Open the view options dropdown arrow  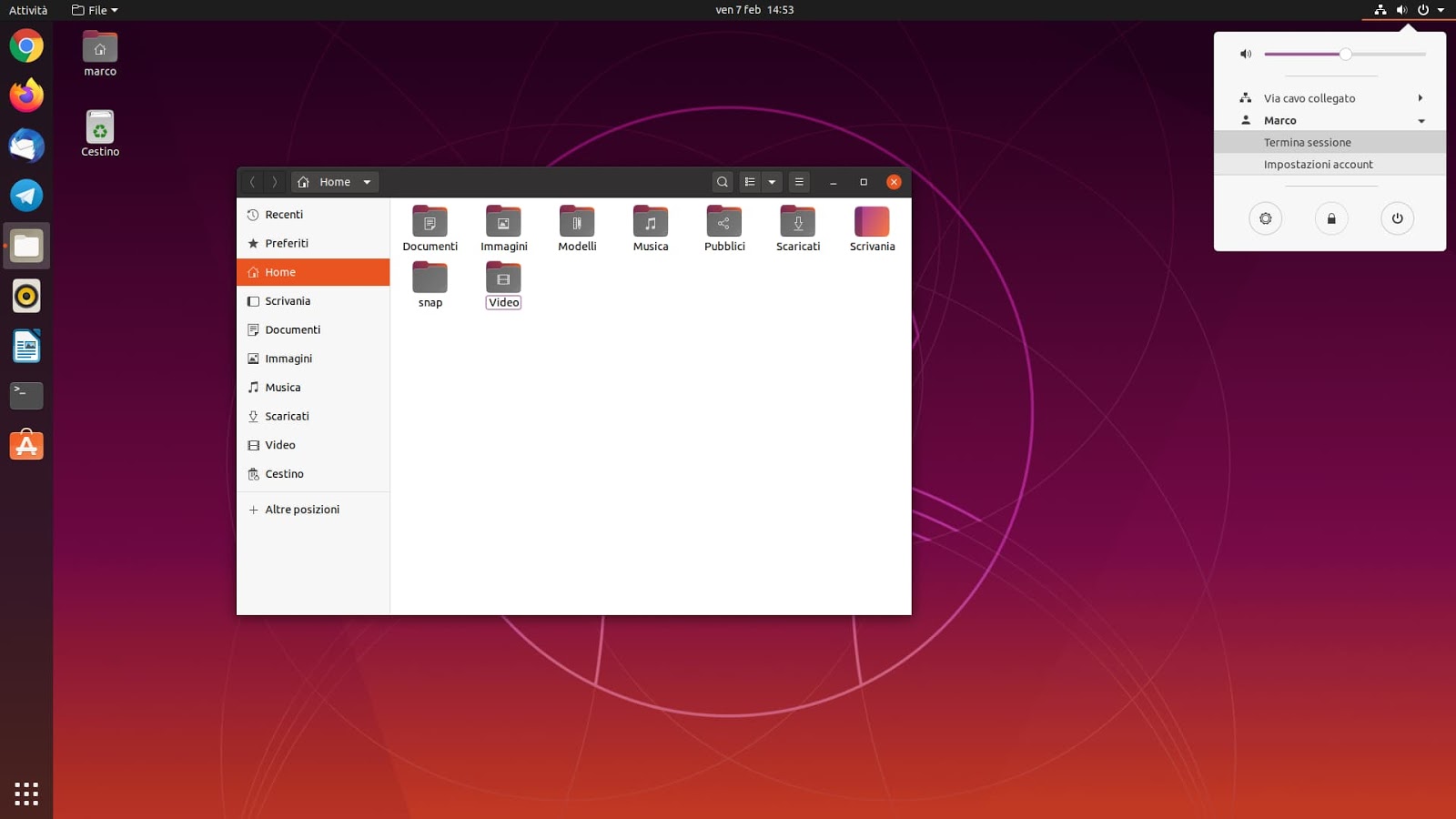click(x=772, y=182)
